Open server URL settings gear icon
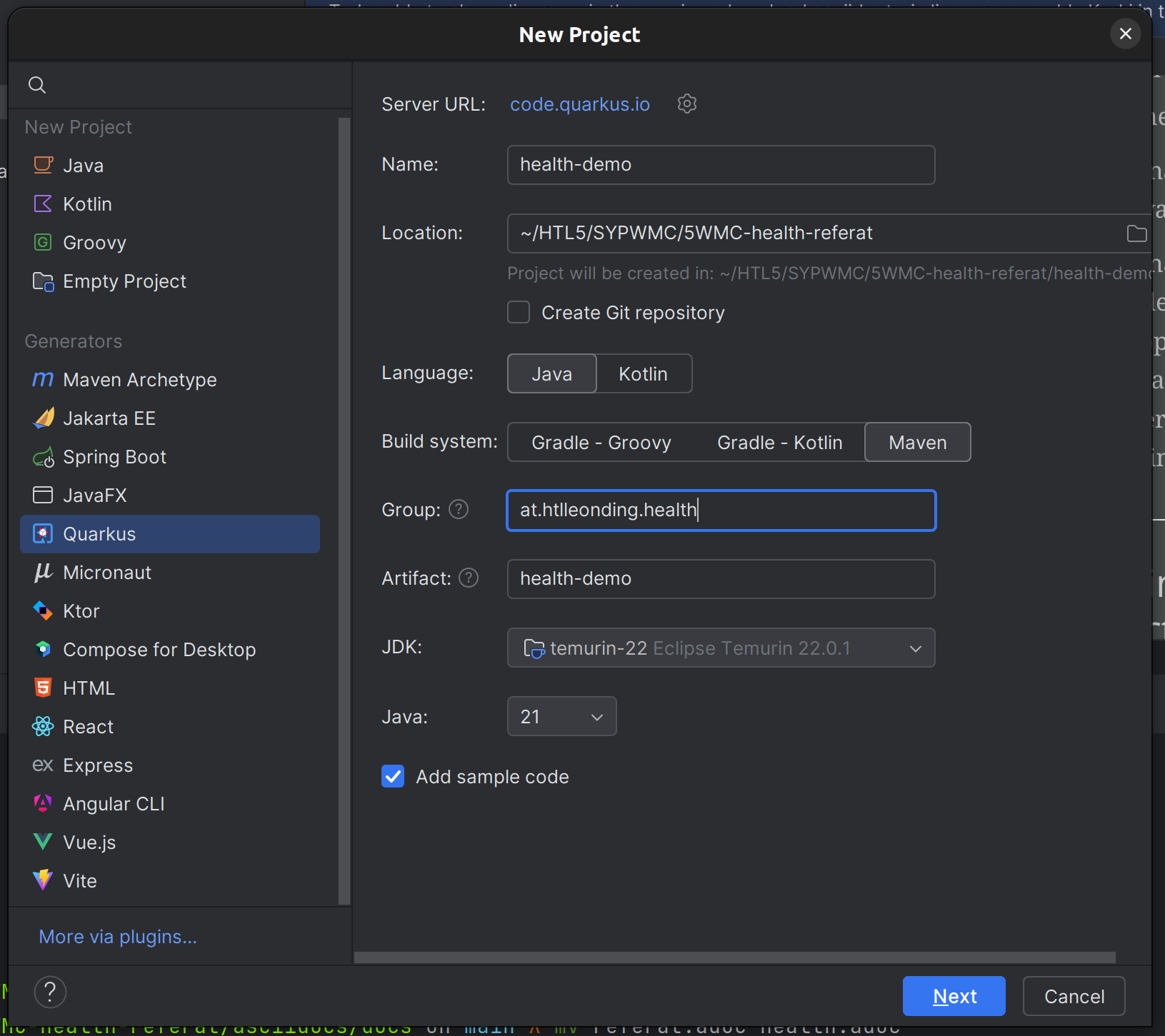This screenshot has width=1165, height=1036. pos(686,104)
